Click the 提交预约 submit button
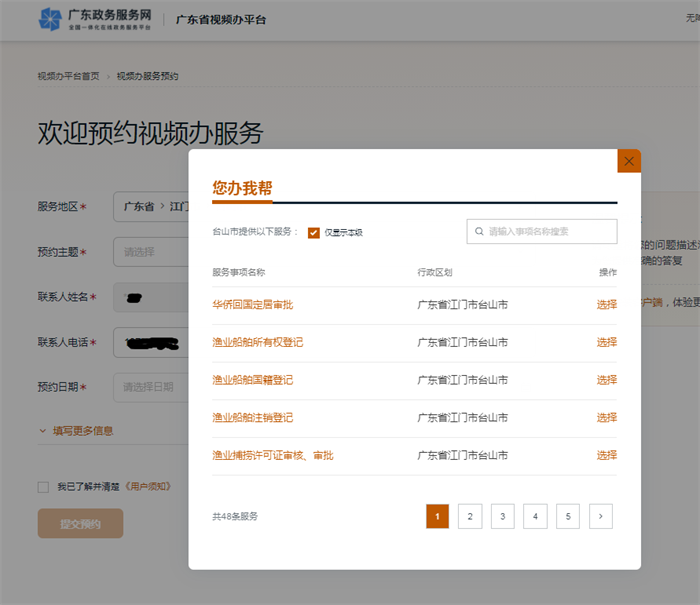This screenshot has width=700, height=605. [80, 524]
